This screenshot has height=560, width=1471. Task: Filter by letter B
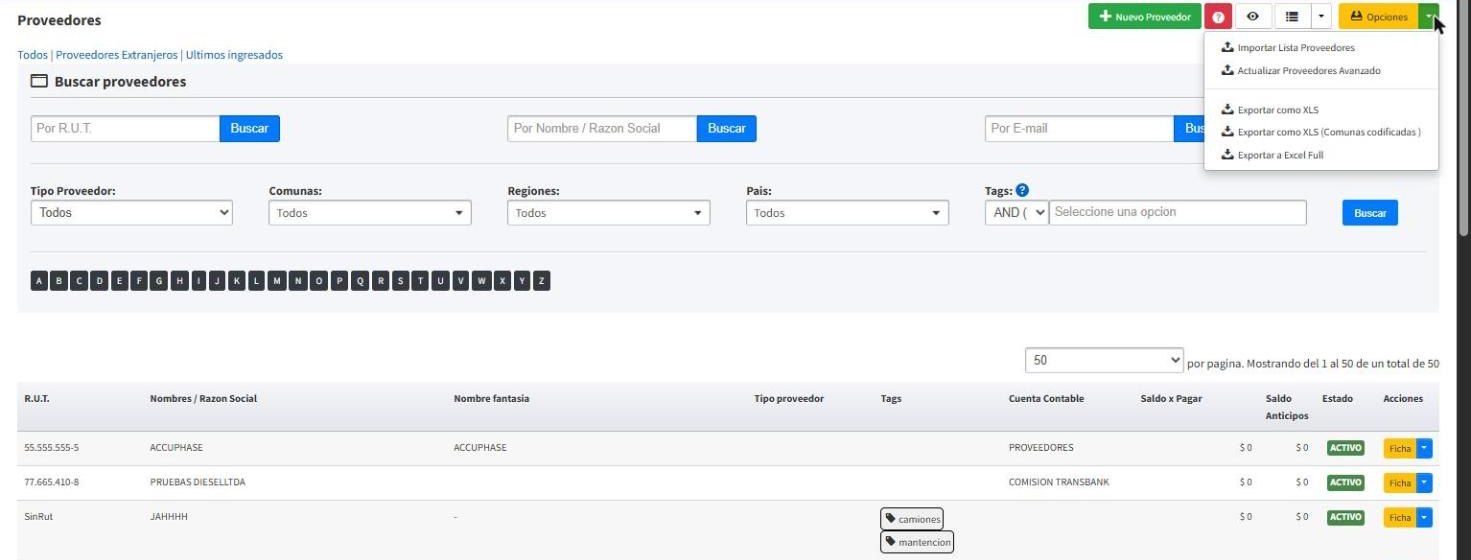tap(58, 281)
